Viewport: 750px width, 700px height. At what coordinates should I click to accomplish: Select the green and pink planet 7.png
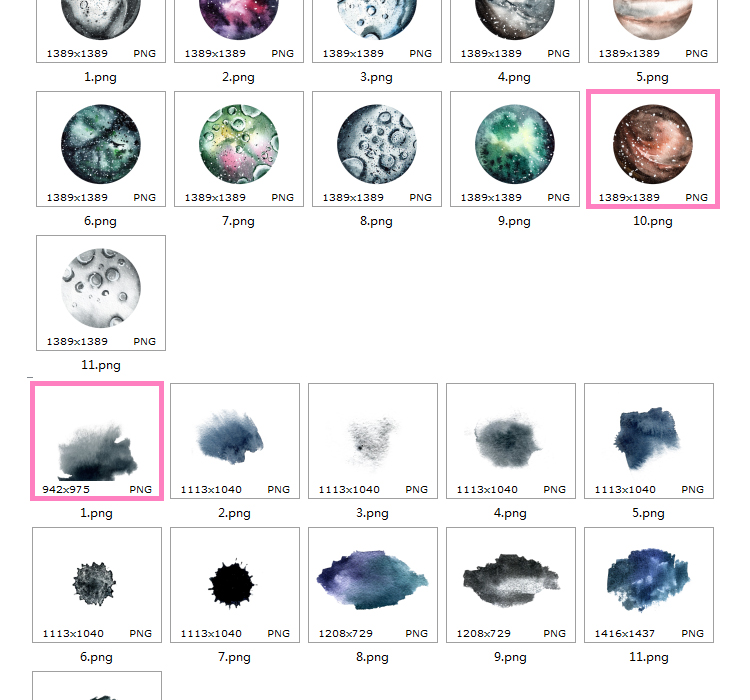coord(239,149)
